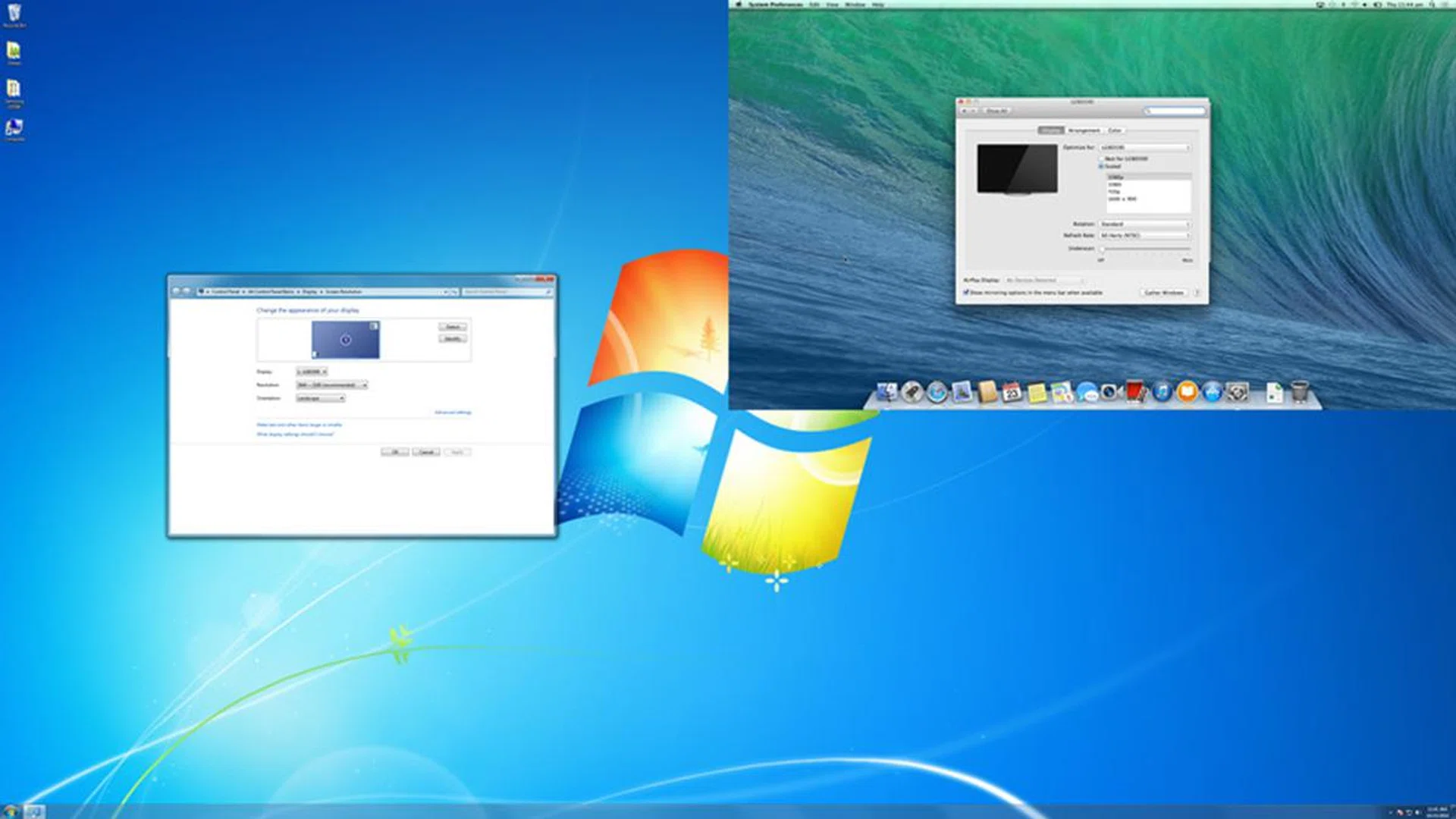1456x819 pixels.
Task: Expand the Orientation dropdown showing Landscape
Action: click(x=321, y=397)
